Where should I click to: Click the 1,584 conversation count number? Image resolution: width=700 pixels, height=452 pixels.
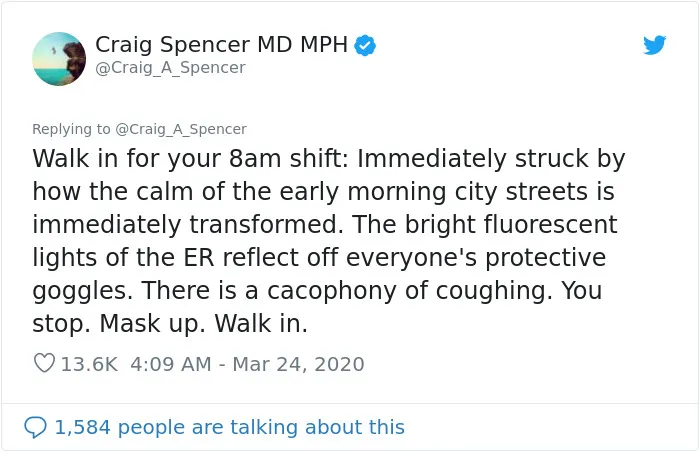point(82,427)
